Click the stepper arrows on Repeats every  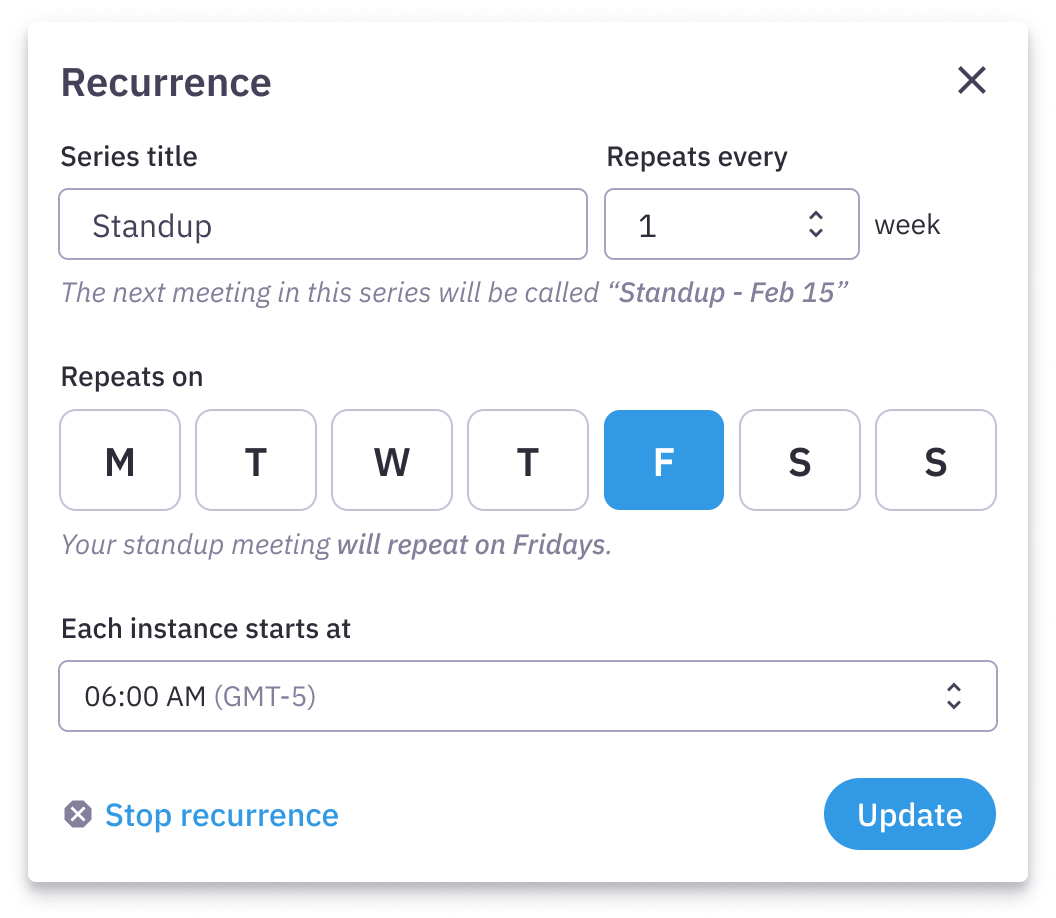[815, 224]
